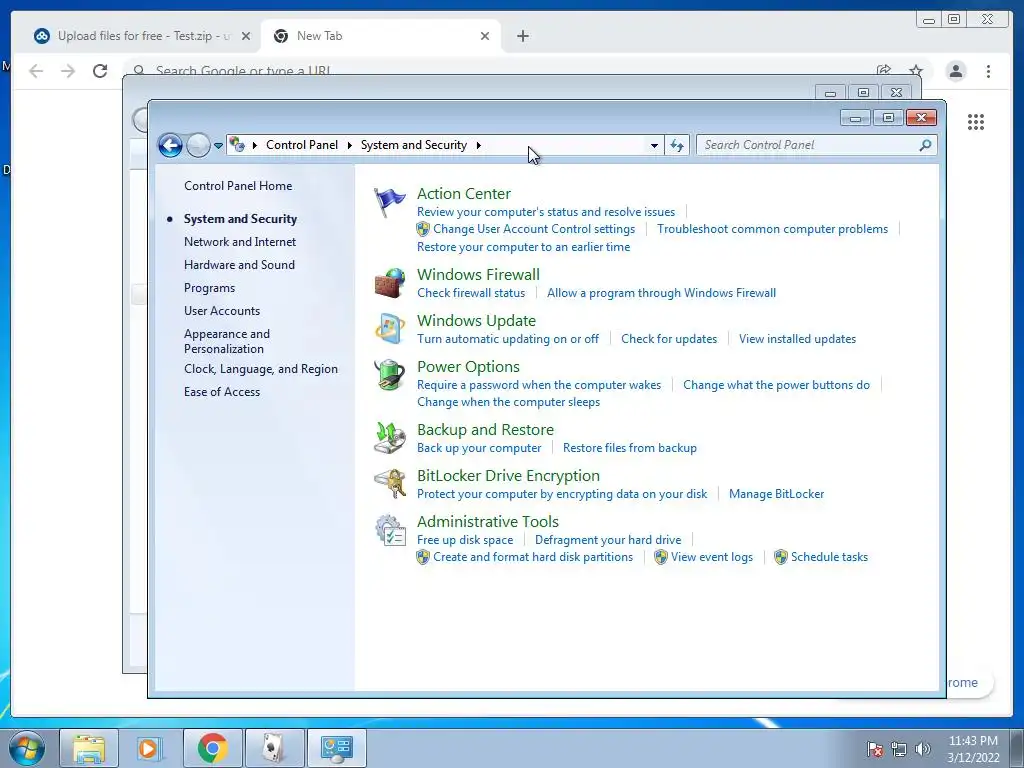The width and height of the screenshot is (1024, 768).
Task: Click Defragment your hard drive link
Action: [x=608, y=540]
